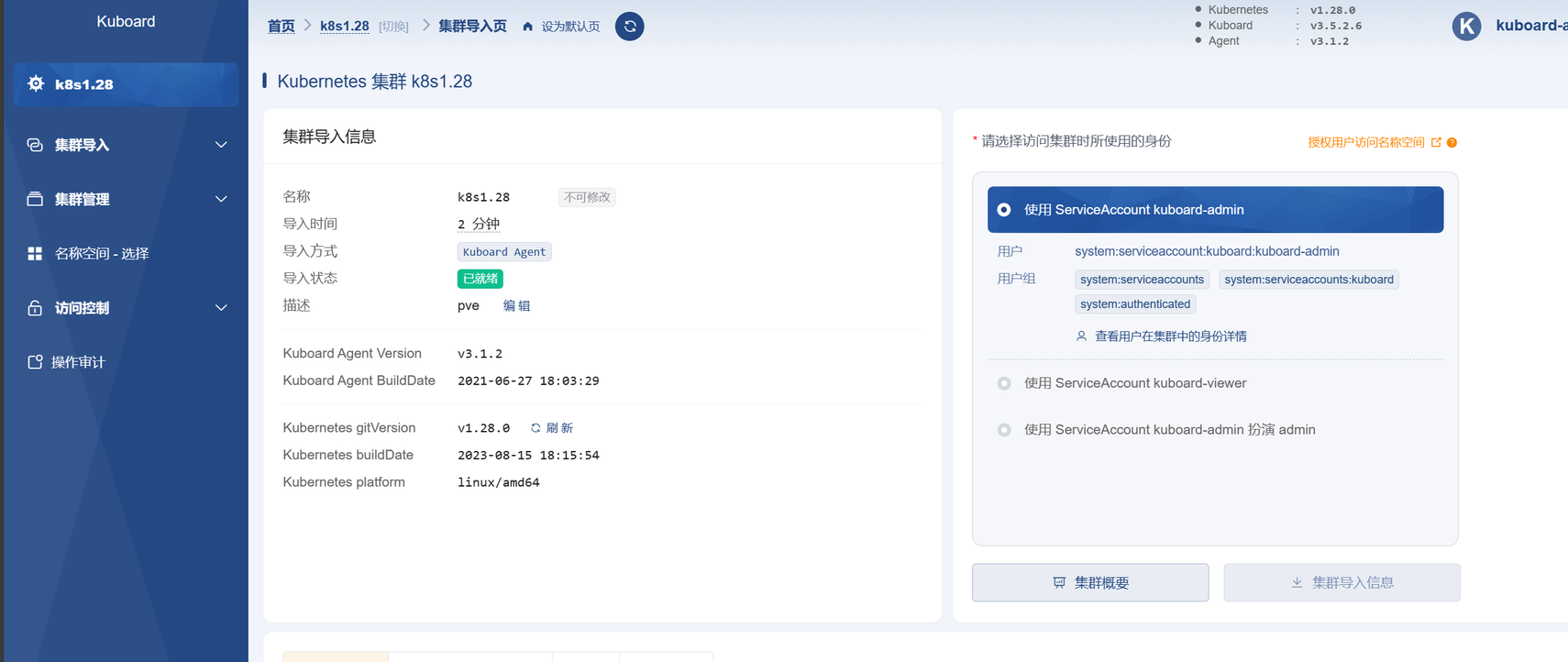The height and width of the screenshot is (662, 1568).
Task: Click the orange help question mark icon
Action: tap(1452, 142)
